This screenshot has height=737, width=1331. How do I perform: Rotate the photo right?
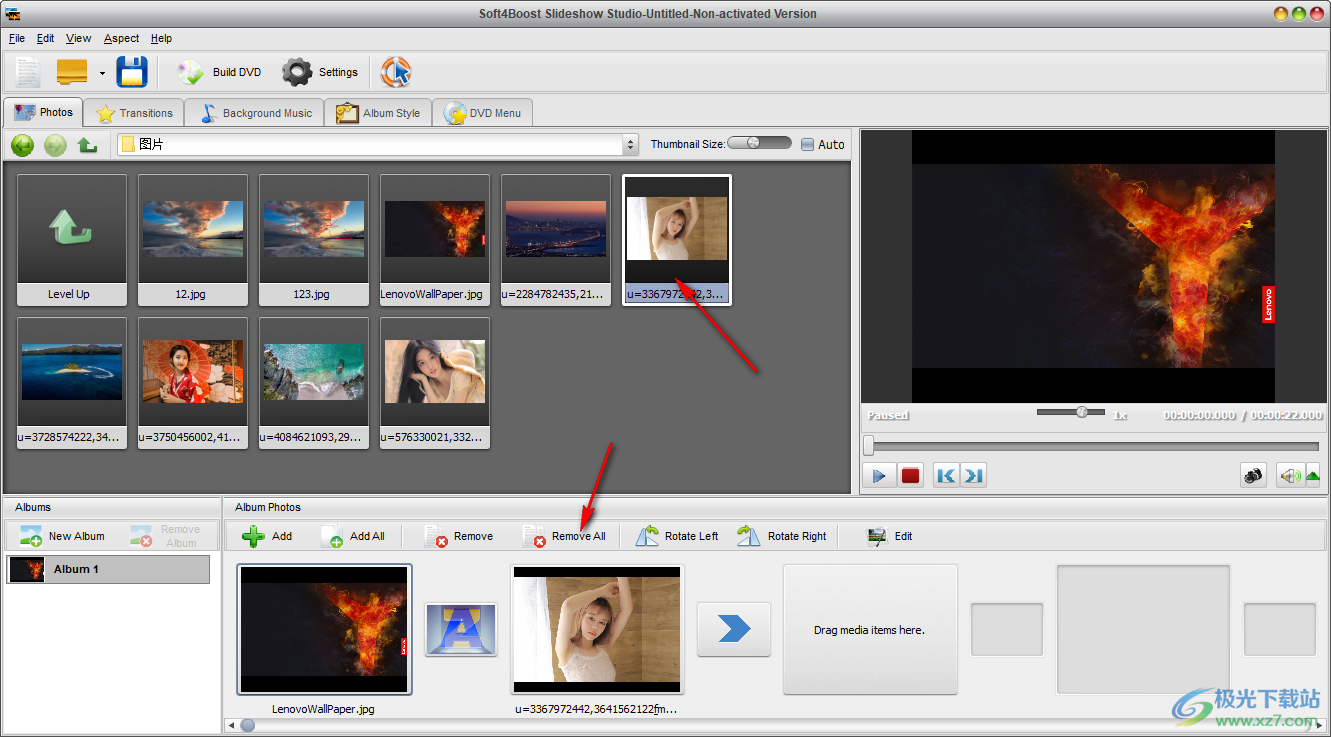click(x=782, y=536)
